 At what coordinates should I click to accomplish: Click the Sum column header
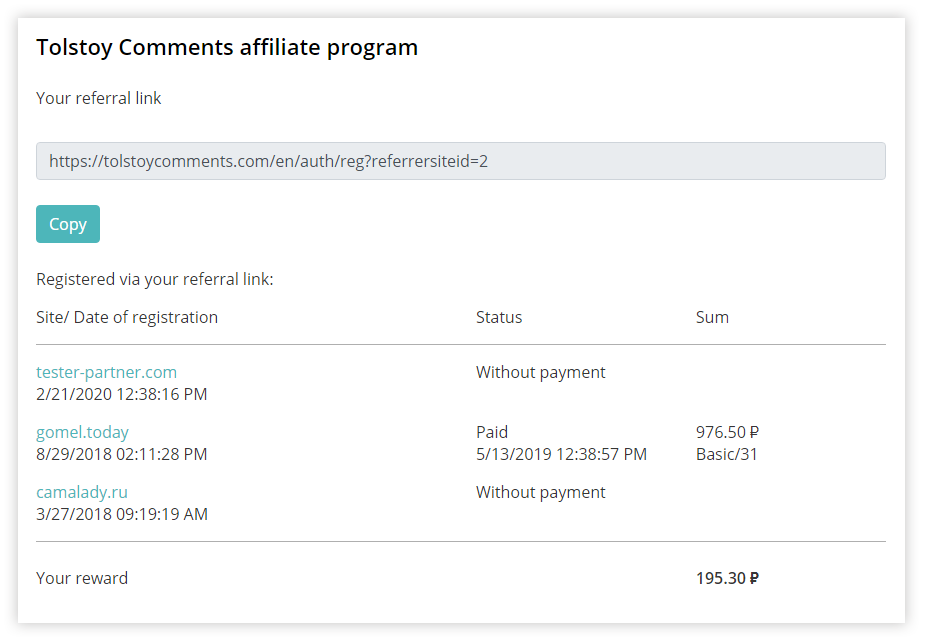click(x=712, y=317)
